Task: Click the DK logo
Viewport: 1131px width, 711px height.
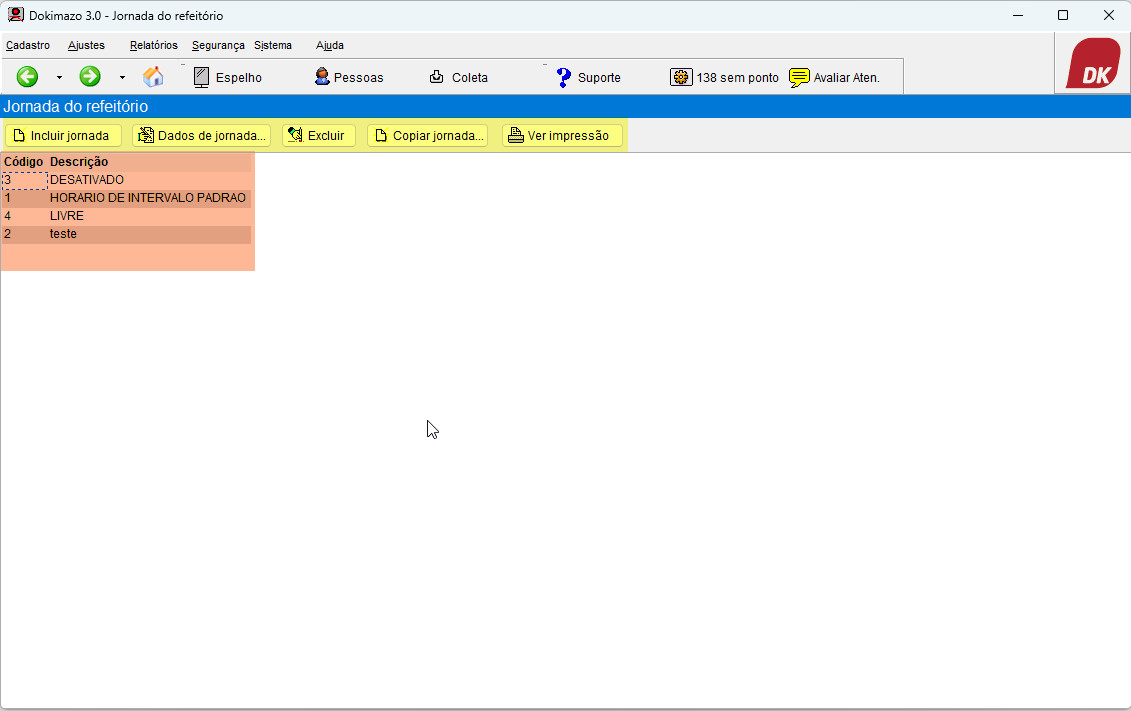Action: 1092,64
